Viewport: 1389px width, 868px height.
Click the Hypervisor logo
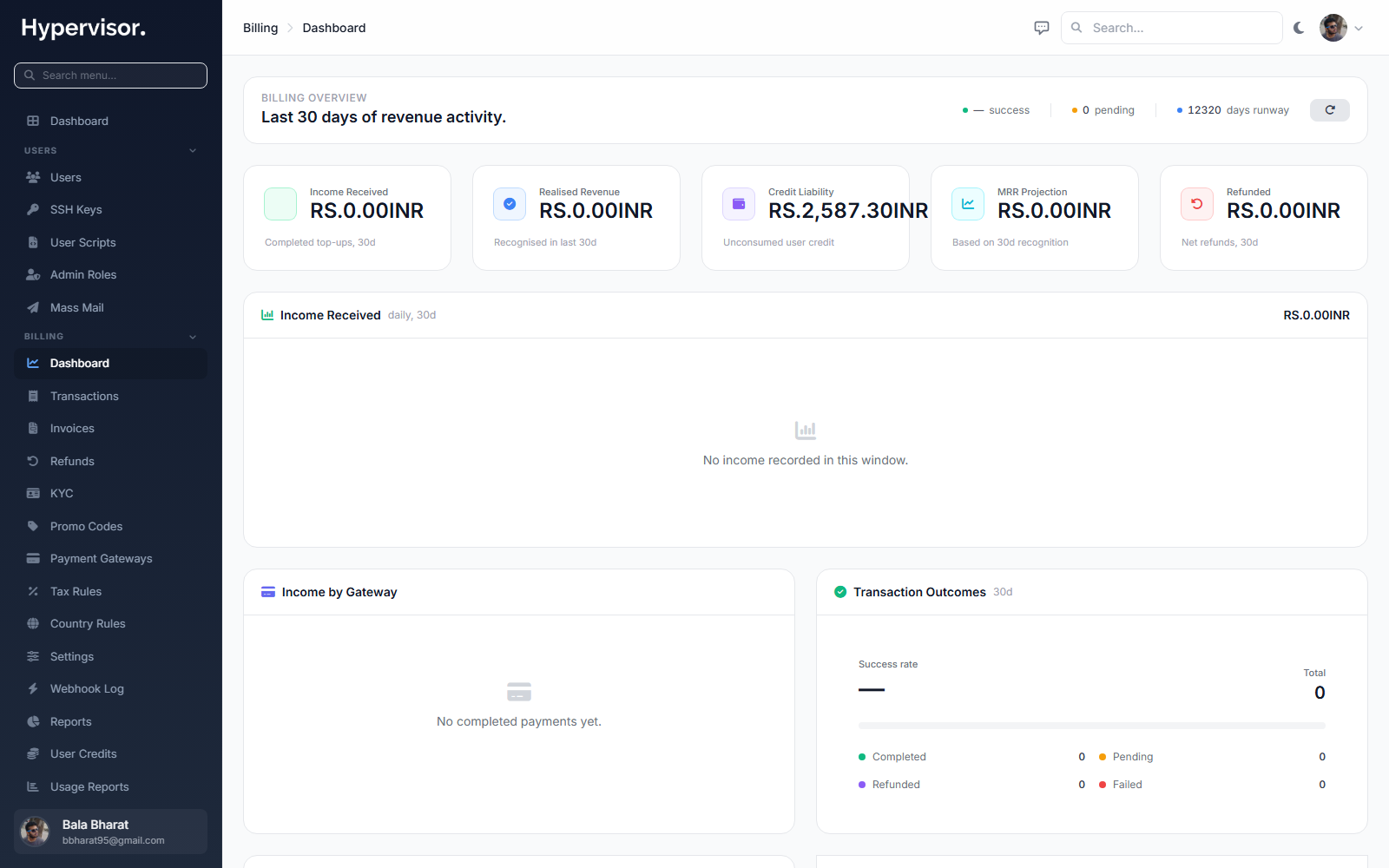pos(83,28)
